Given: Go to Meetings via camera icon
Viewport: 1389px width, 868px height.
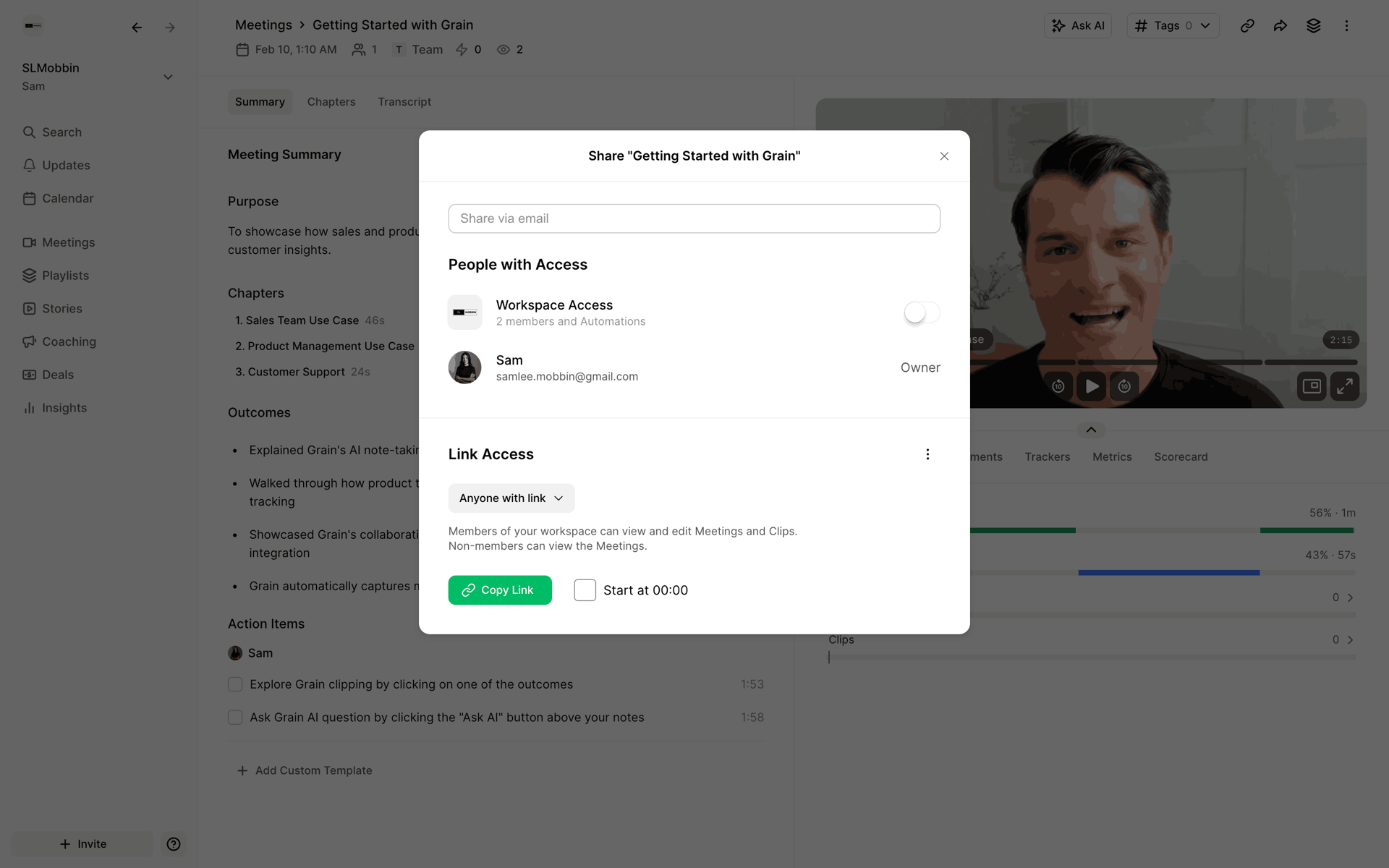Looking at the screenshot, I should (x=29, y=242).
